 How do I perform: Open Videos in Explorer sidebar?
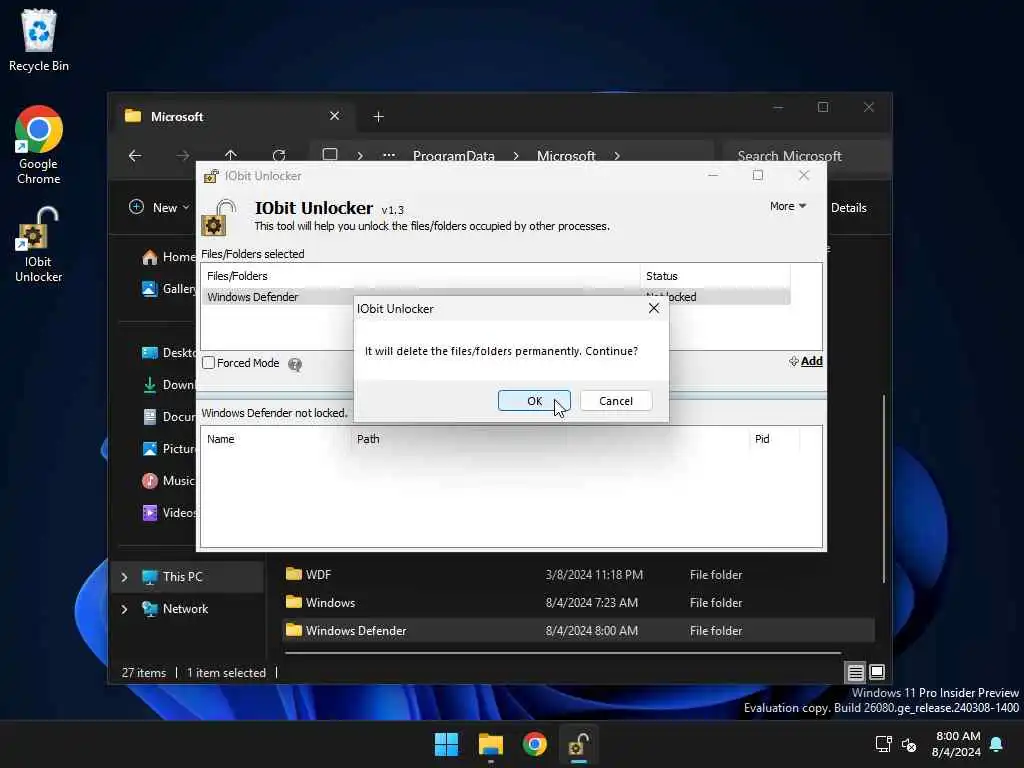click(x=168, y=513)
